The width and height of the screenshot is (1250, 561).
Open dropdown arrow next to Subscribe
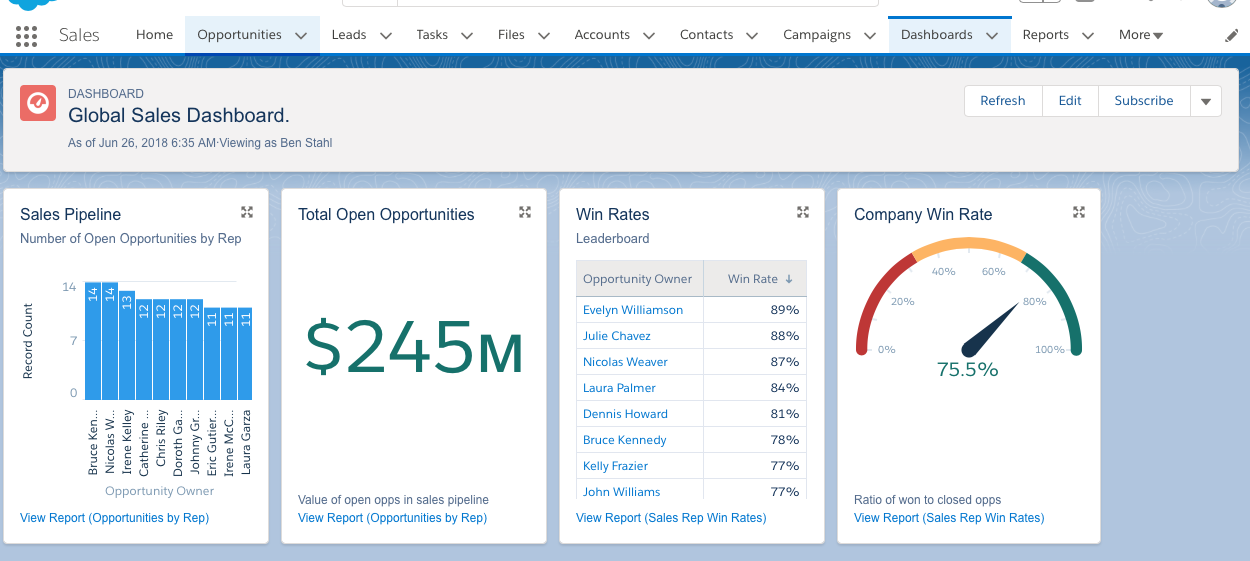click(1205, 101)
